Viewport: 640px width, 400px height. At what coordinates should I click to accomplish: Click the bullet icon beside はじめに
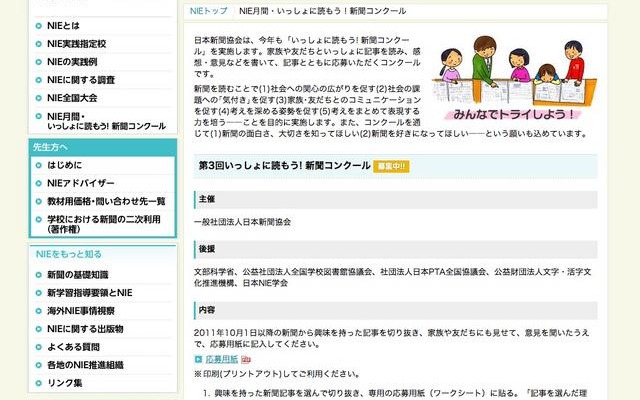[x=39, y=165]
